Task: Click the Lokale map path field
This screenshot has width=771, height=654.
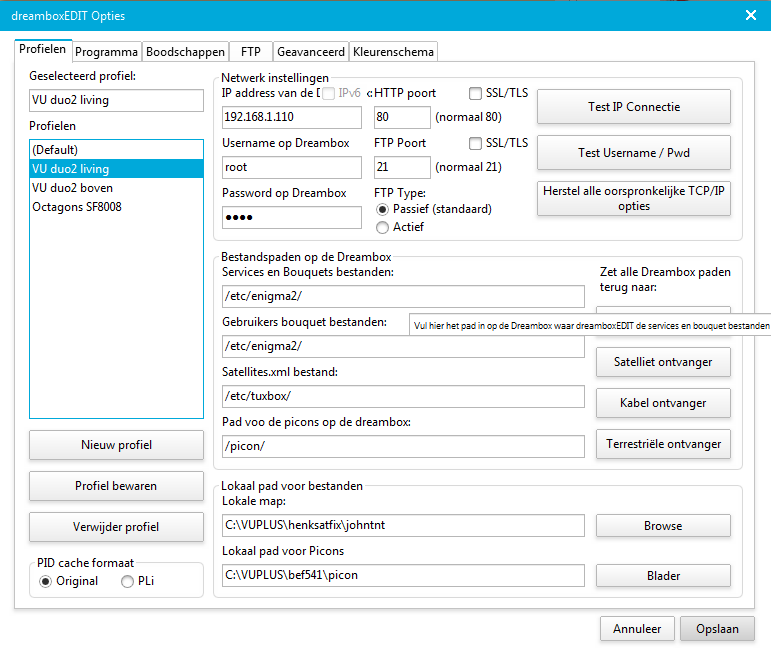Action: [403, 526]
